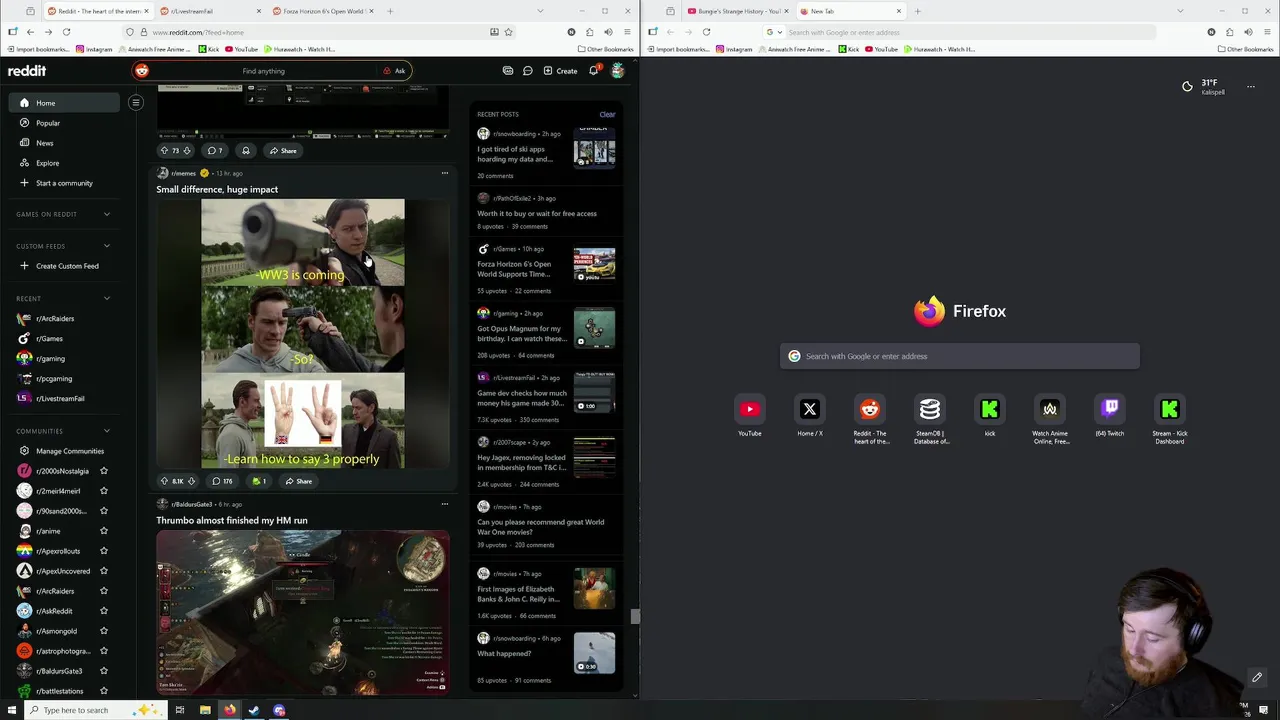Collapse the Reddit sidebar navigation button
Screen dimensions: 1280x720
[136, 103]
